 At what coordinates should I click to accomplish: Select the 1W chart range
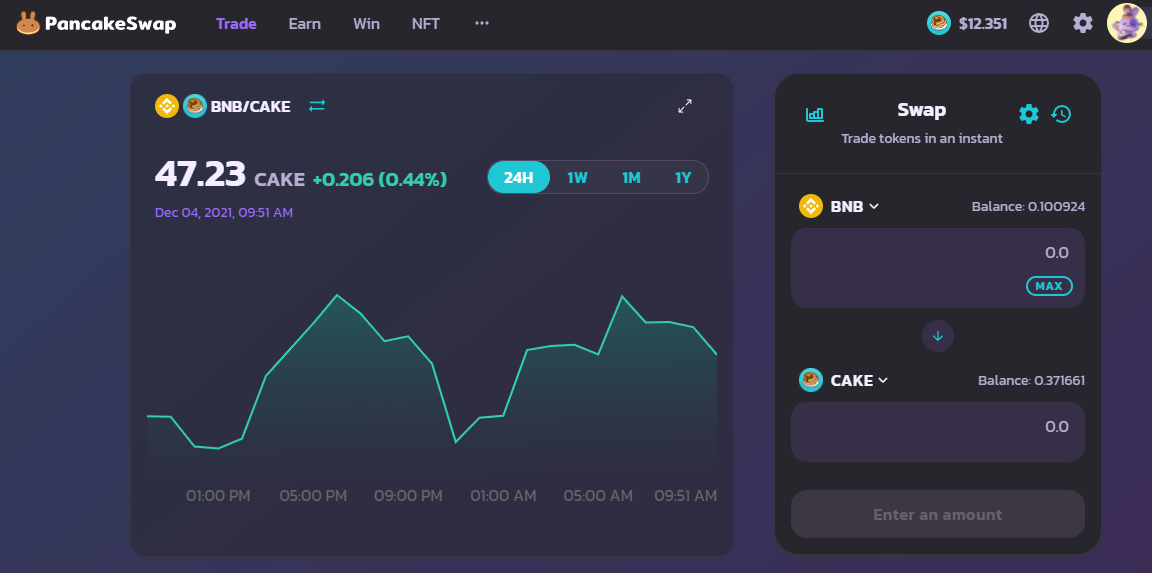(x=577, y=177)
